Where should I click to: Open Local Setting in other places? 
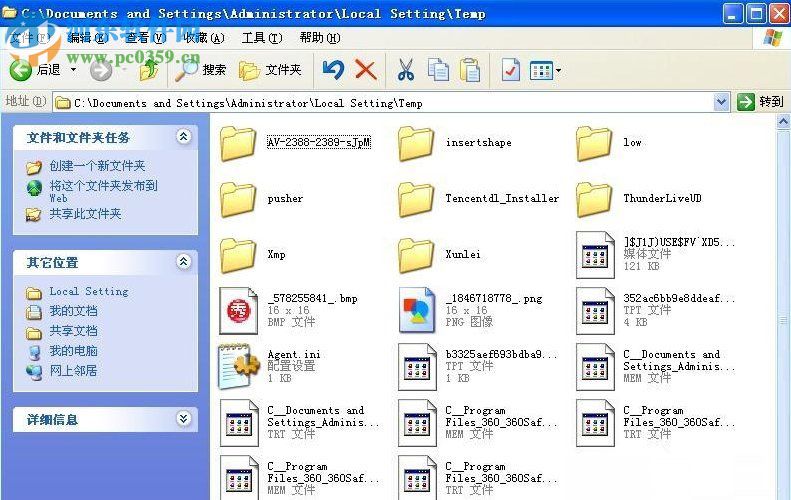coord(89,292)
